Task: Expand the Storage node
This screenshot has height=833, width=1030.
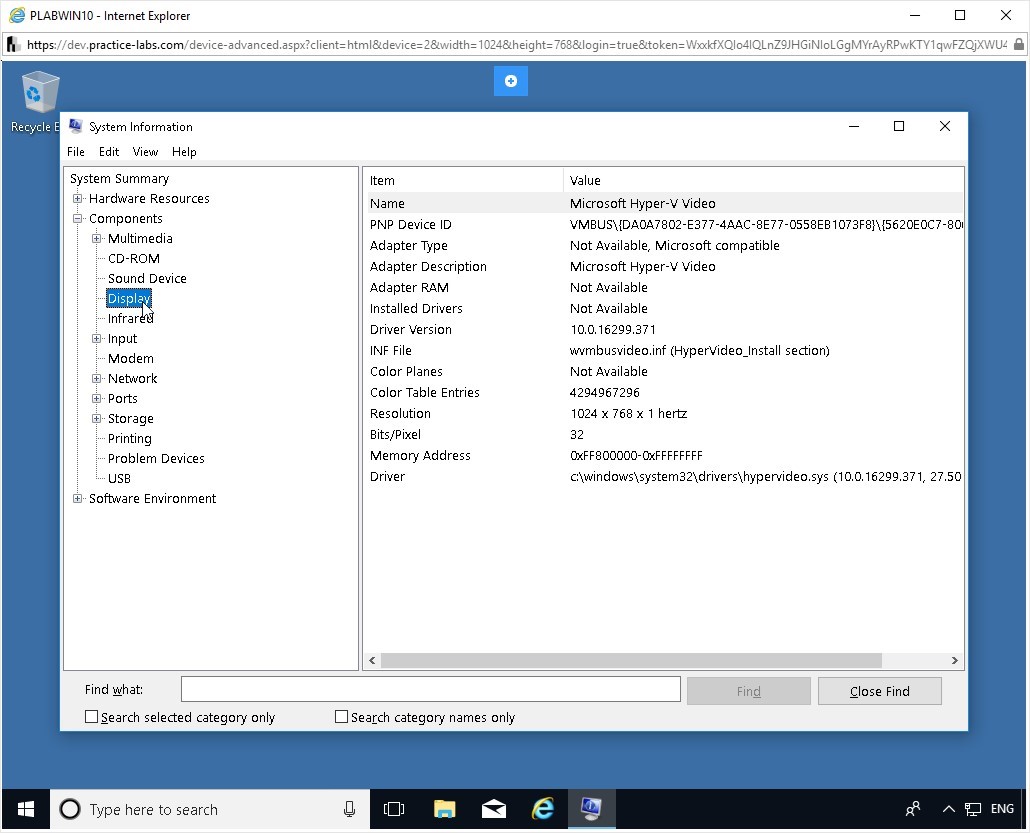Action: [97, 418]
